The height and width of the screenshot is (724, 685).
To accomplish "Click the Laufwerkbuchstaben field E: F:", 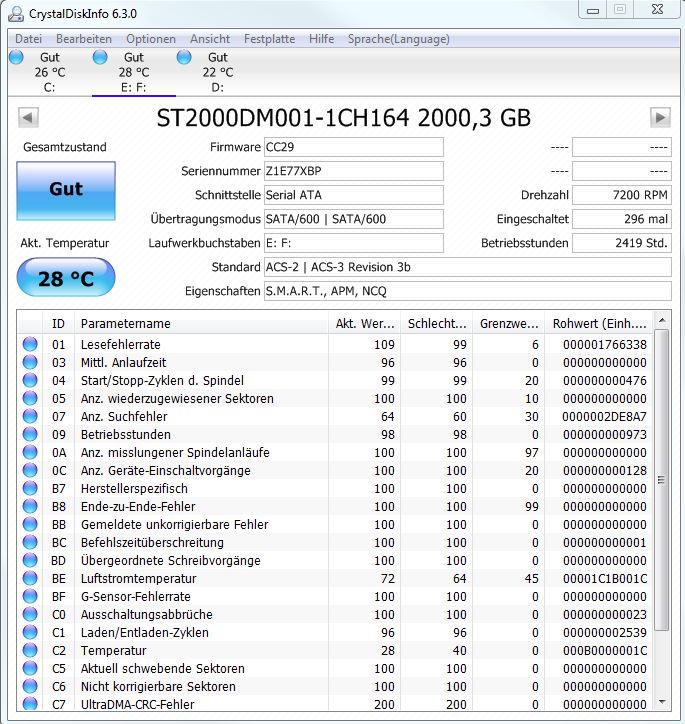I will click(x=354, y=243).
